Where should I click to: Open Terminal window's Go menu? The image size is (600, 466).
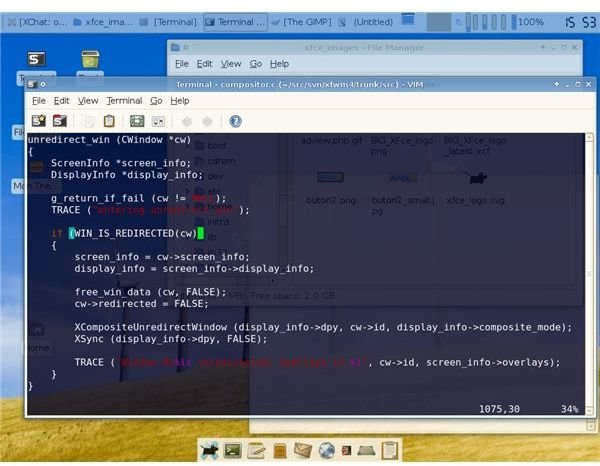point(156,101)
